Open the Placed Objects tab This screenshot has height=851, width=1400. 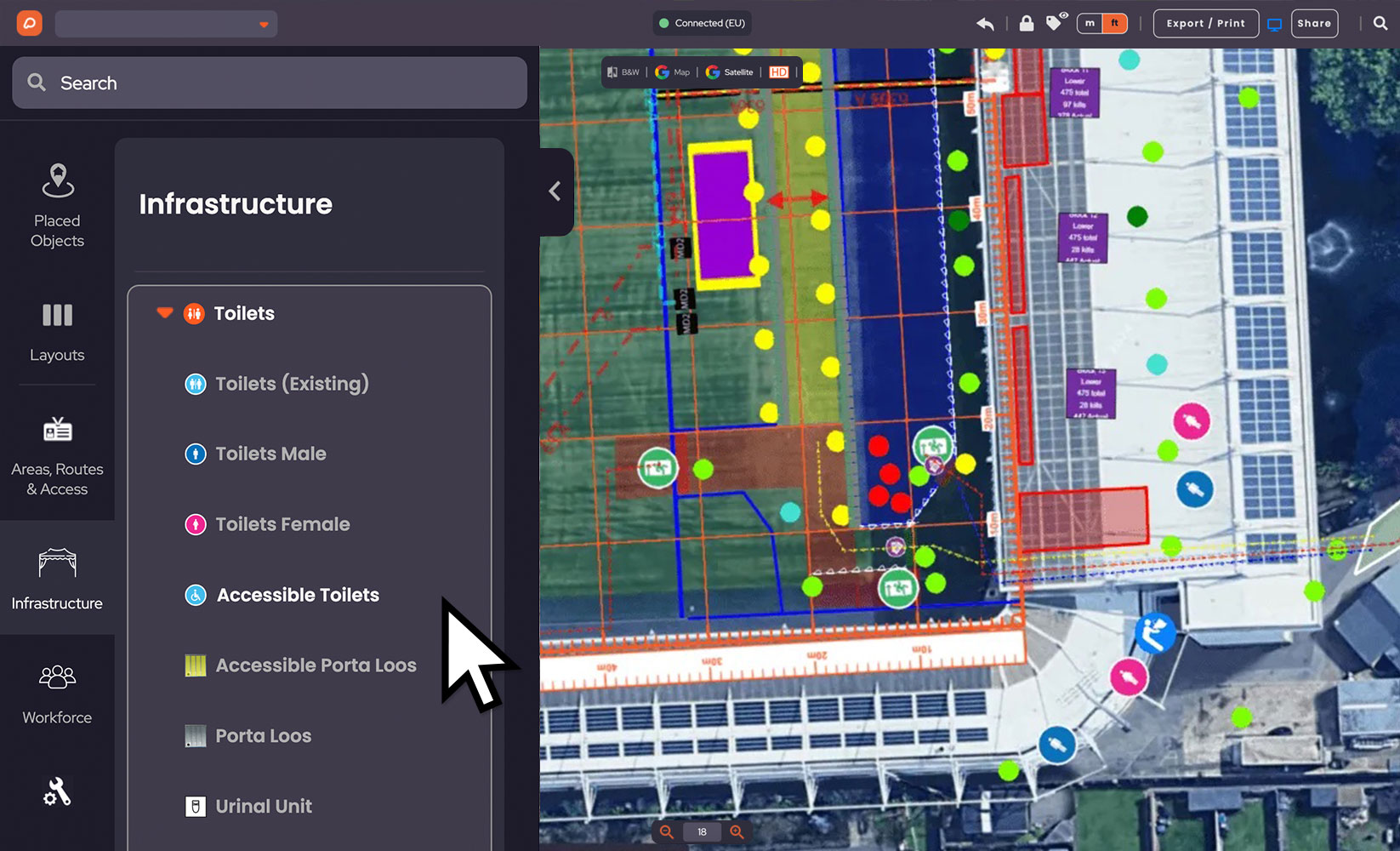click(57, 206)
